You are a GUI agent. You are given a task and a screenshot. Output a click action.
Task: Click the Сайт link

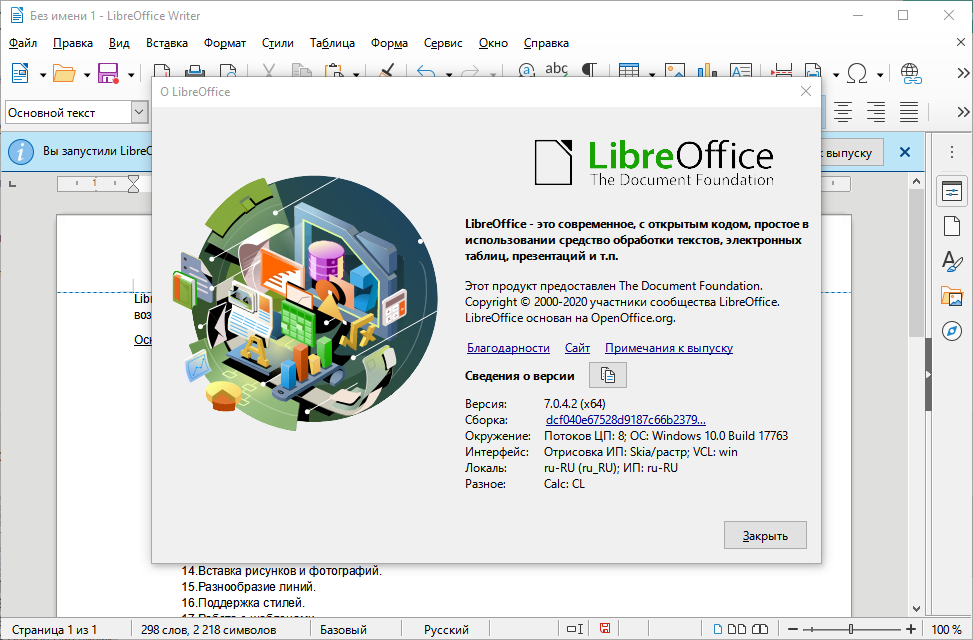click(577, 348)
